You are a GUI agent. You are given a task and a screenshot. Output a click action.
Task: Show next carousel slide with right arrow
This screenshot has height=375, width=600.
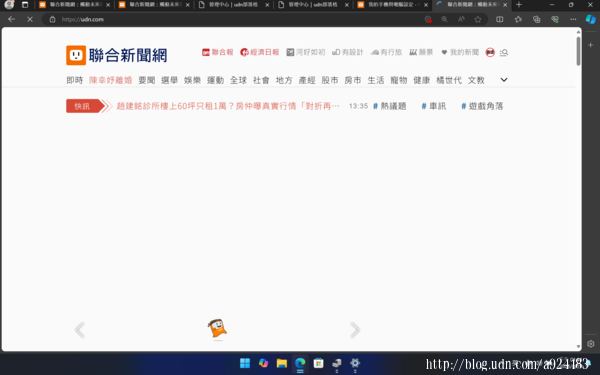(355, 330)
